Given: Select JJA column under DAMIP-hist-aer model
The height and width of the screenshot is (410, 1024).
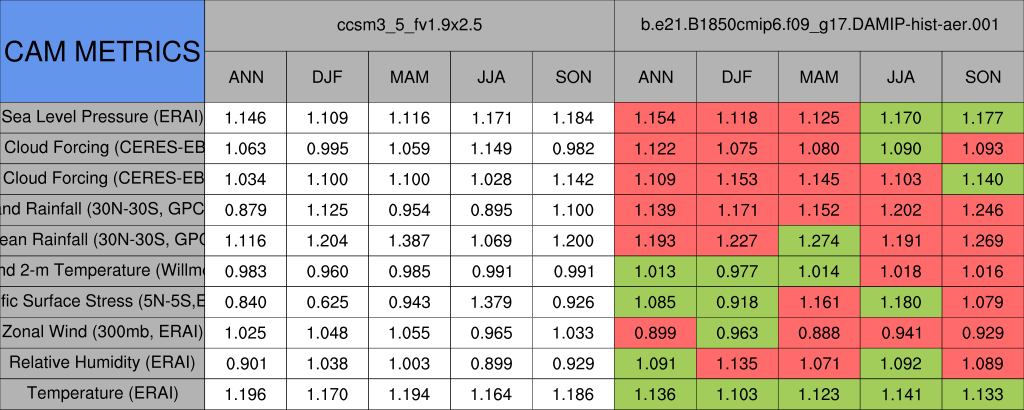Looking at the screenshot, I should pyautogui.click(x=901, y=77).
